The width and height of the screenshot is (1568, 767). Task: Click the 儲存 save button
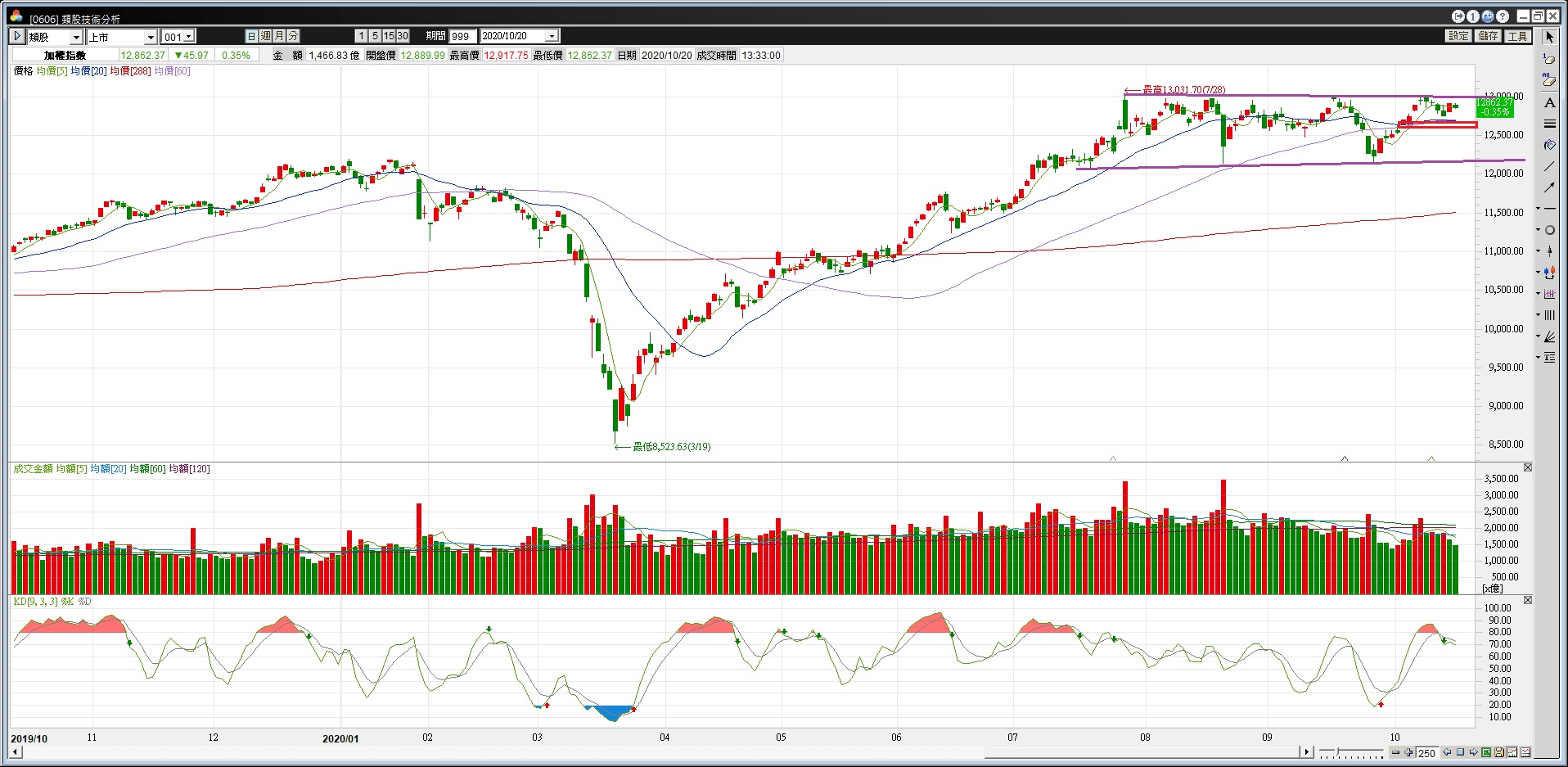(x=1488, y=36)
